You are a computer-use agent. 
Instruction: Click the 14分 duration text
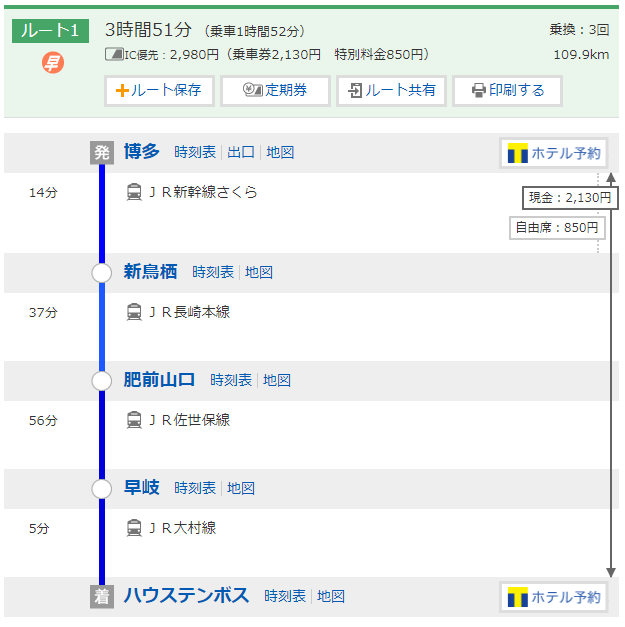click(43, 193)
